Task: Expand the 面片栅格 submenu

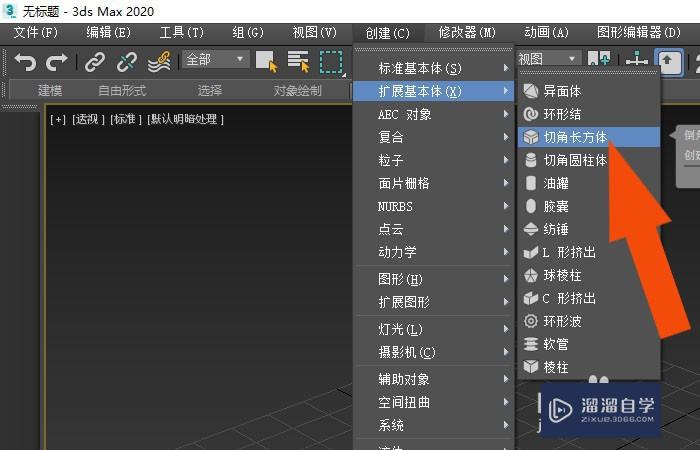Action: [433, 183]
